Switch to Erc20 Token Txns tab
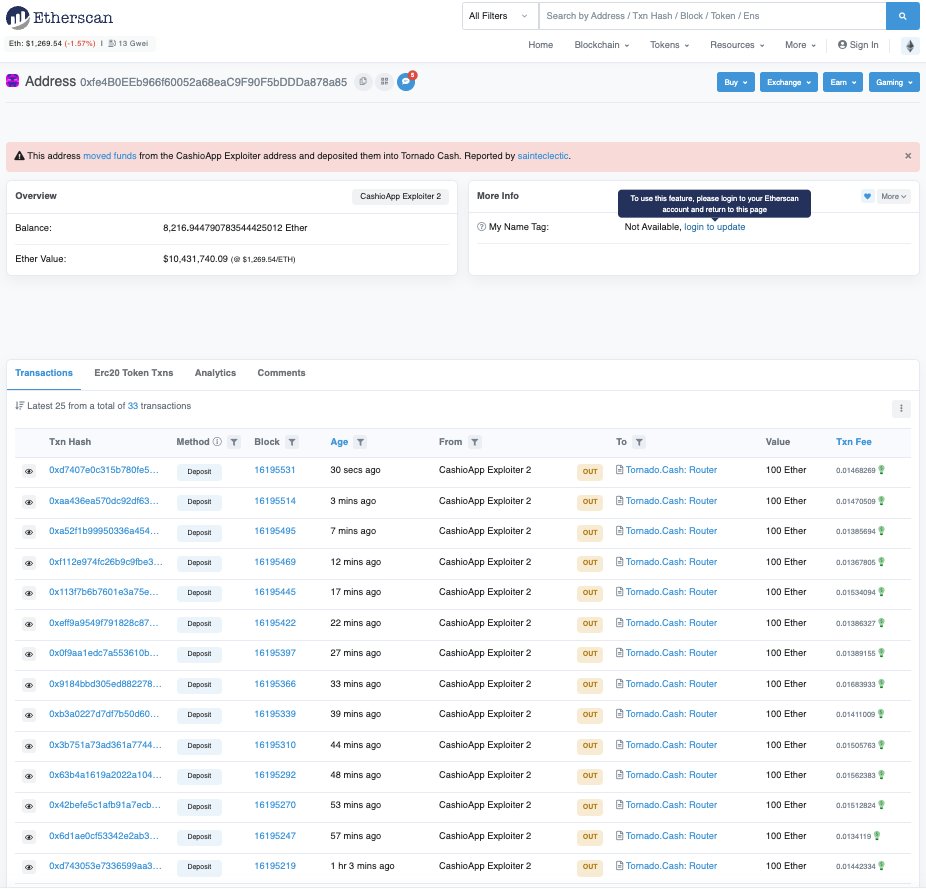 (133, 373)
